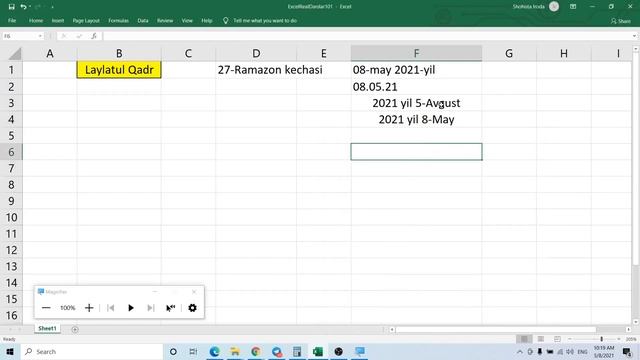The height and width of the screenshot is (360, 640).
Task: Open the Help ribbon tab
Action: [x=207, y=20]
